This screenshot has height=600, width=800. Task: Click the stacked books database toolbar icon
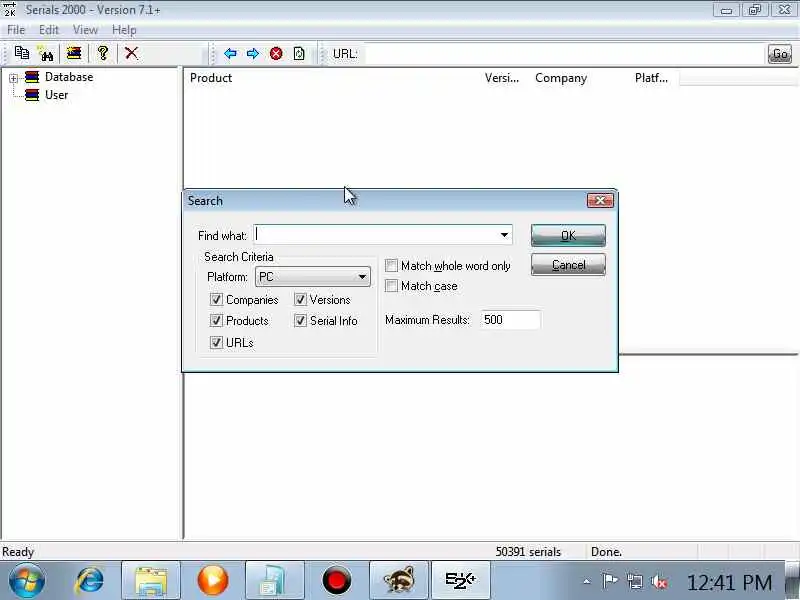point(74,53)
